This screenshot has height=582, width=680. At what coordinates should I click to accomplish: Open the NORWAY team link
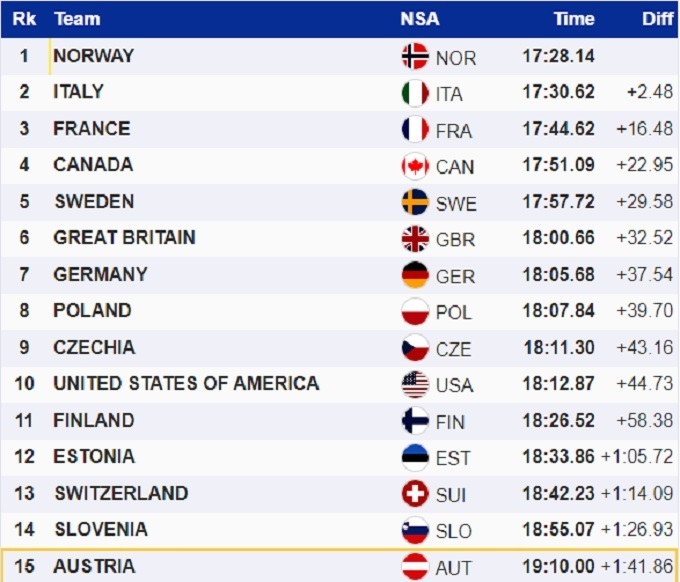pos(93,56)
